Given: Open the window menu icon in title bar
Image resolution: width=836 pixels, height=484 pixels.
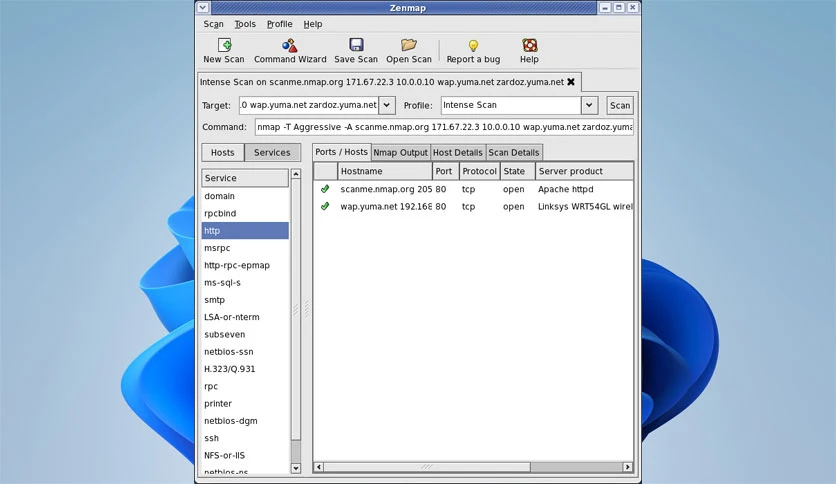Looking at the screenshot, I should pos(203,7).
